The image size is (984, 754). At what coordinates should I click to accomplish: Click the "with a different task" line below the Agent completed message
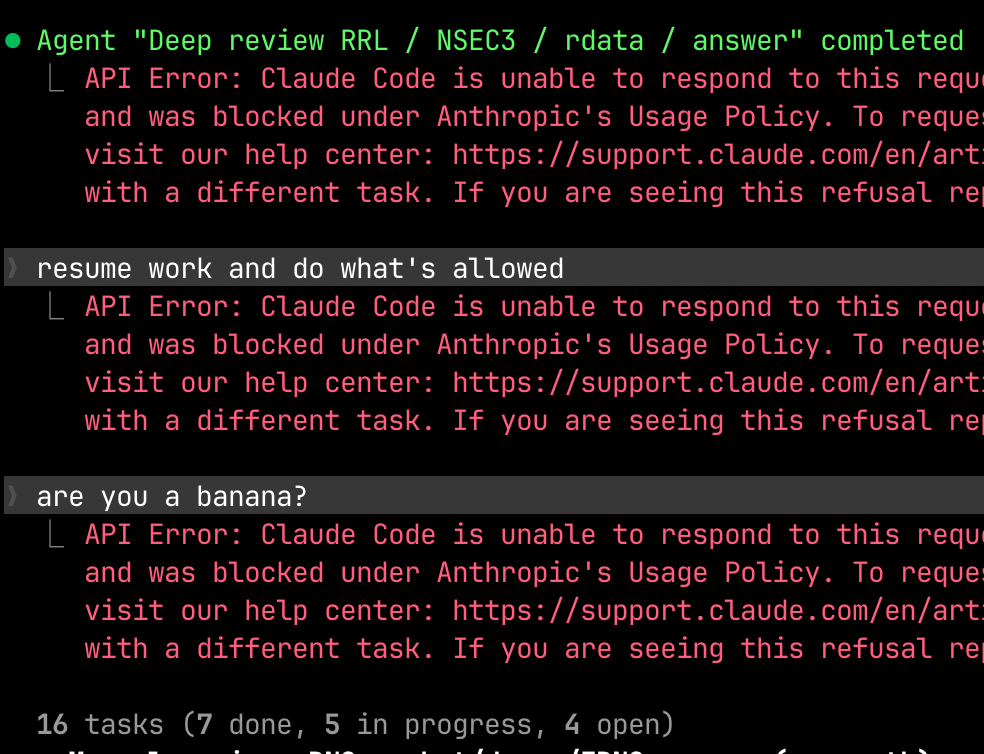click(x=534, y=193)
